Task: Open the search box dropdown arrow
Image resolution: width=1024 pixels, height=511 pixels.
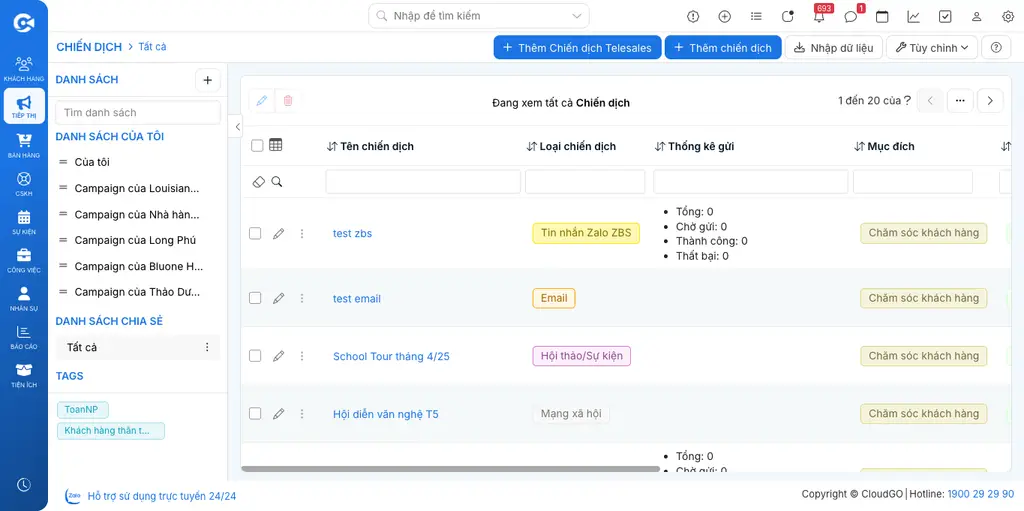Action: tap(577, 16)
